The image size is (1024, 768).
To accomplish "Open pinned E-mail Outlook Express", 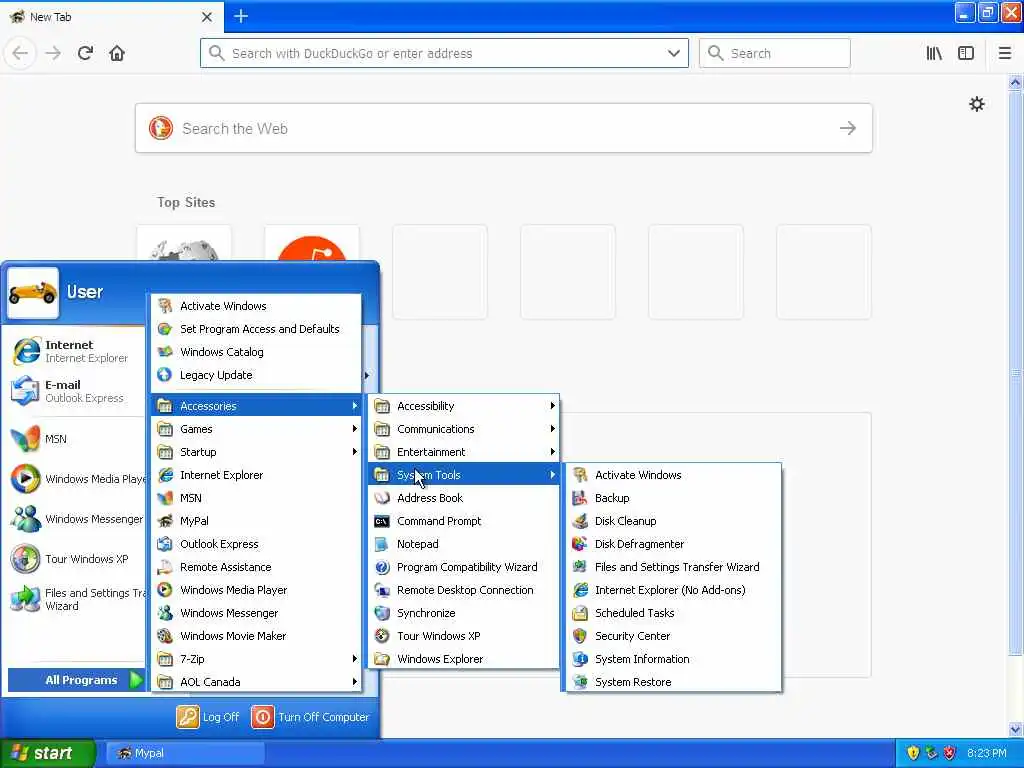I will tap(76, 391).
